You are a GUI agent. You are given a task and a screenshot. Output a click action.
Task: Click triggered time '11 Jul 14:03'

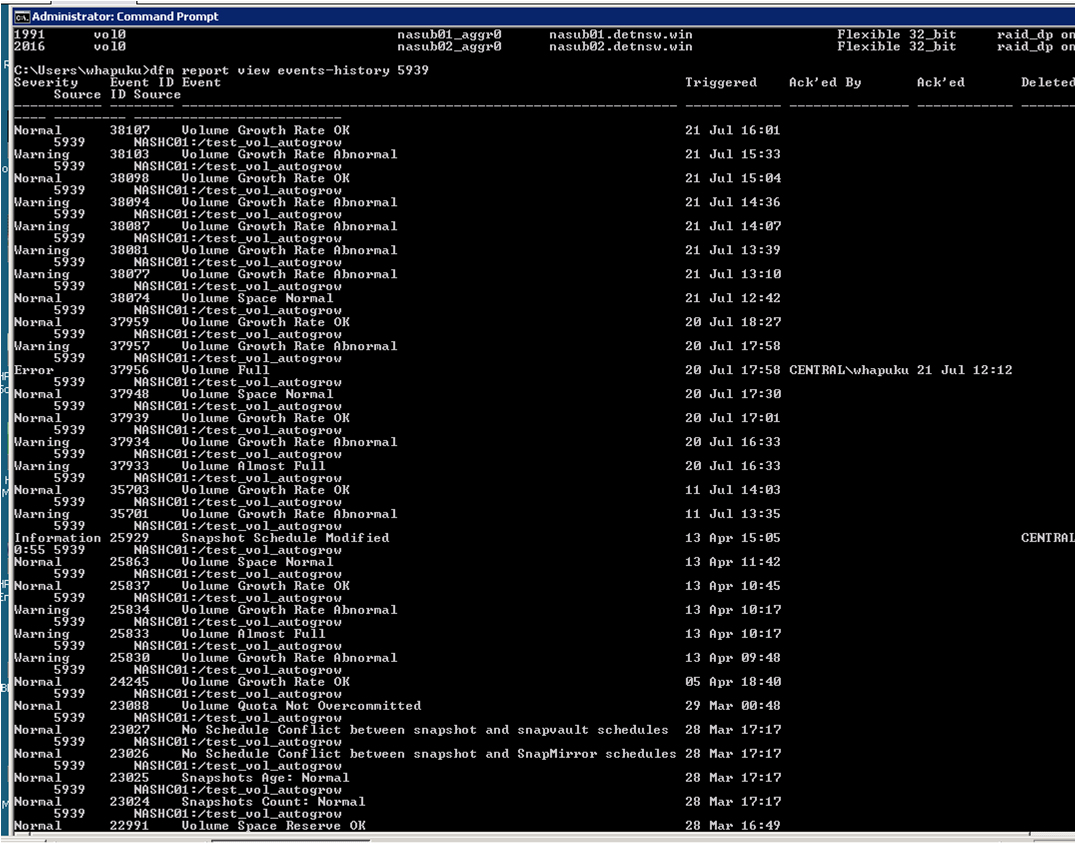click(x=733, y=490)
